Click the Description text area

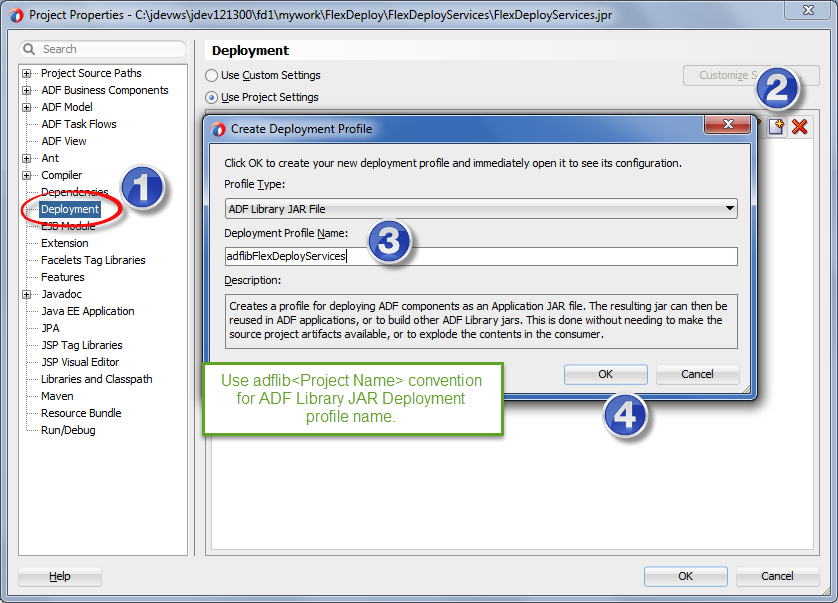tap(481, 321)
